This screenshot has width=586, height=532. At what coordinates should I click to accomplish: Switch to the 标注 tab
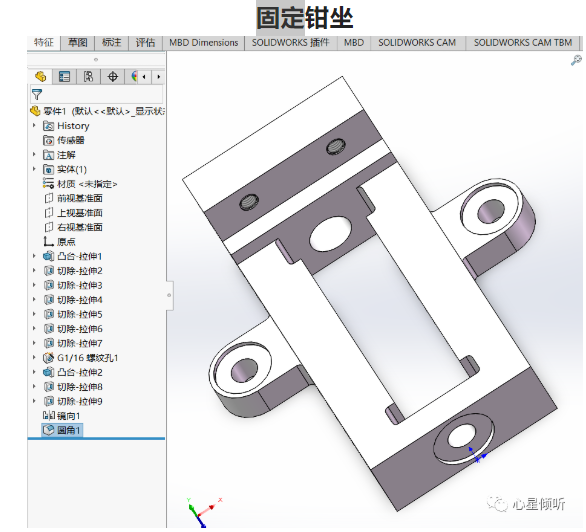[x=111, y=43]
